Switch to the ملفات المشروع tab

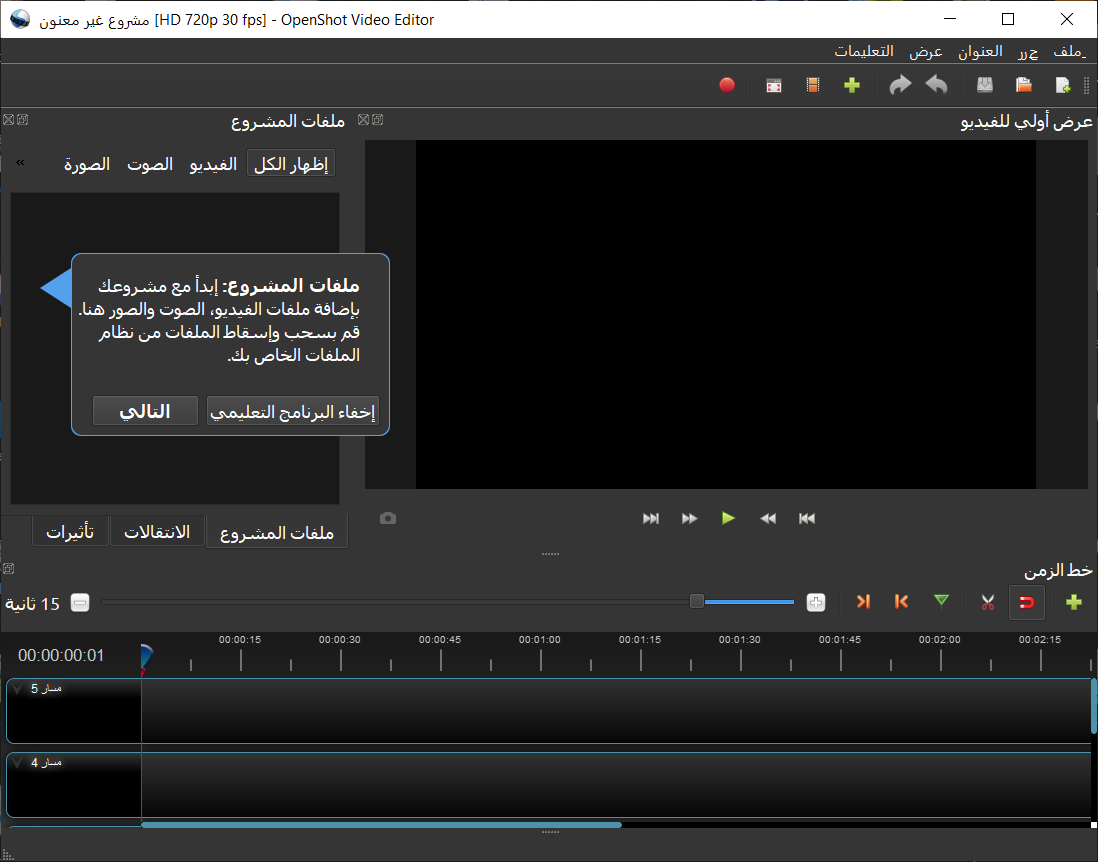(x=277, y=533)
